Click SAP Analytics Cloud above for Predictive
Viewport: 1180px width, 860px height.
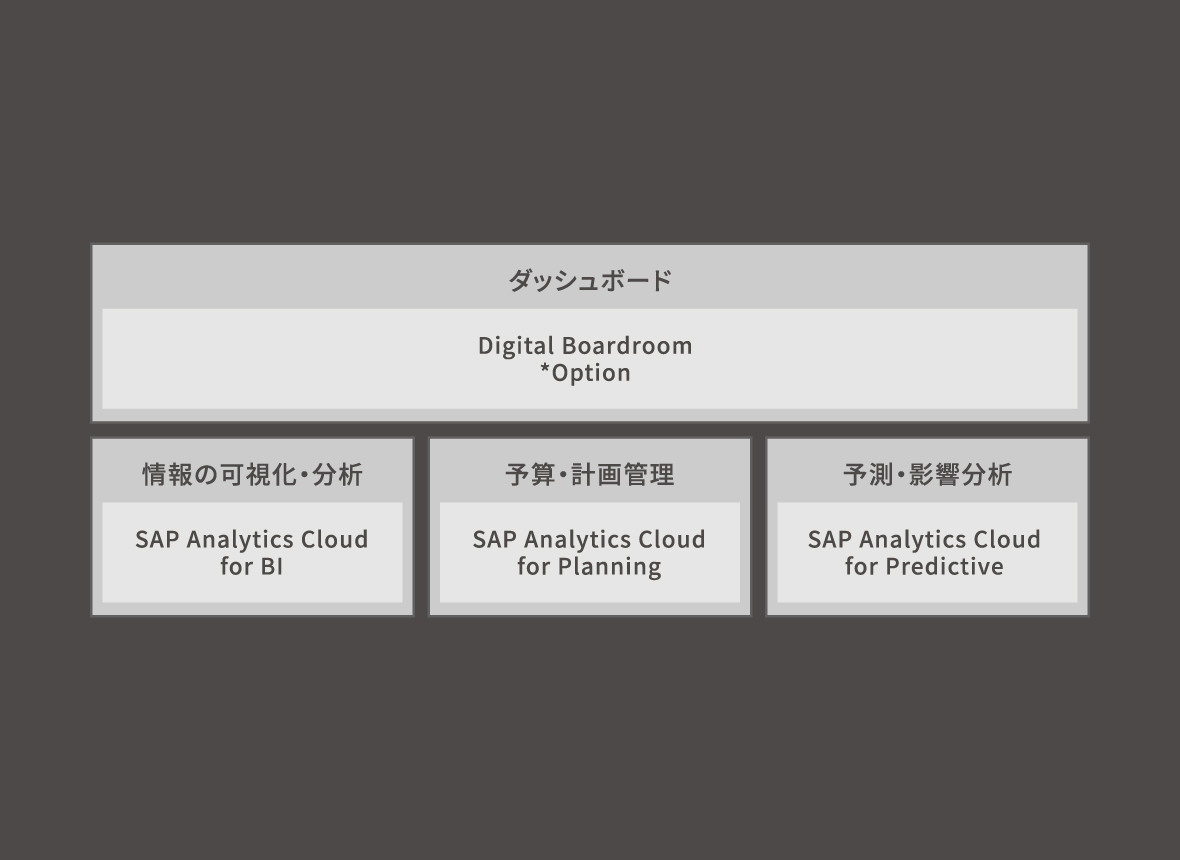pos(924,539)
